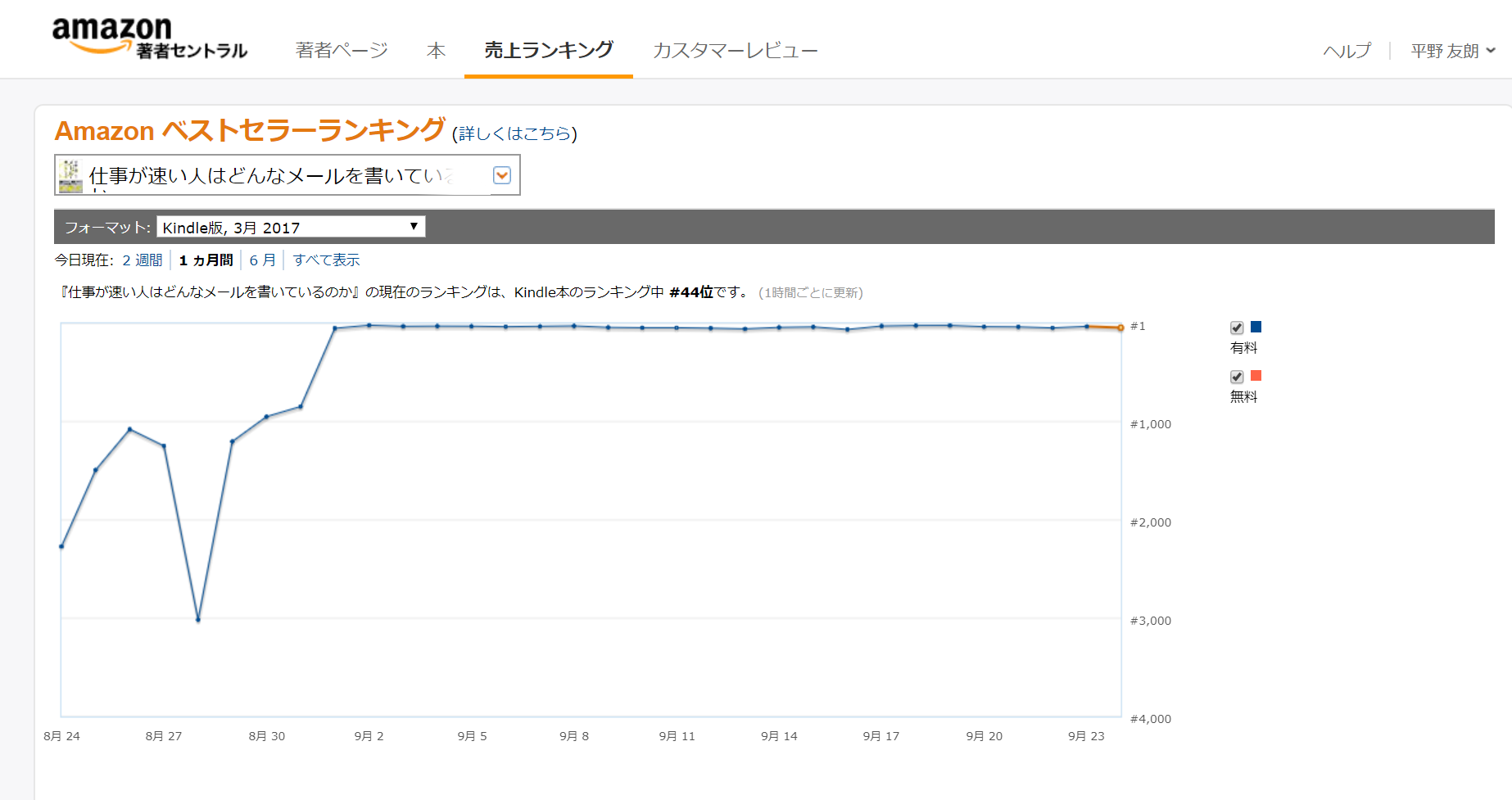Open the カスタマーレビュー tab
This screenshot has height=800, width=1512.
point(735,51)
